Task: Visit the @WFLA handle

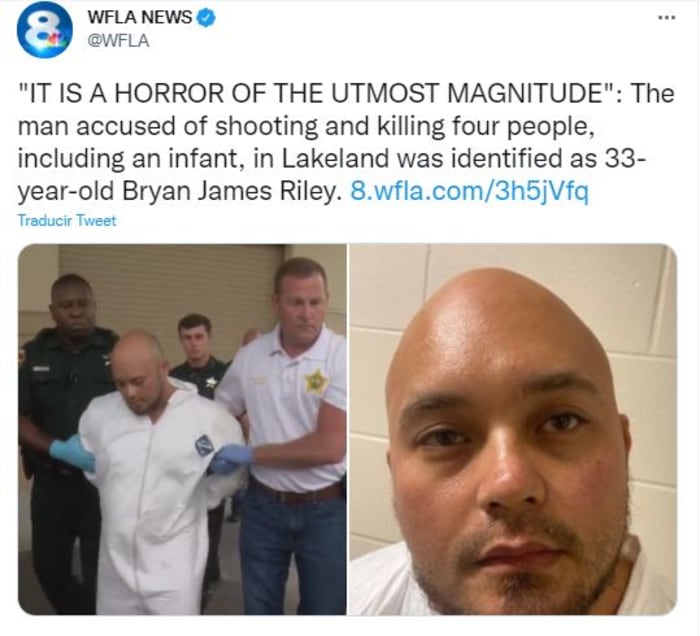Action: 118,41
